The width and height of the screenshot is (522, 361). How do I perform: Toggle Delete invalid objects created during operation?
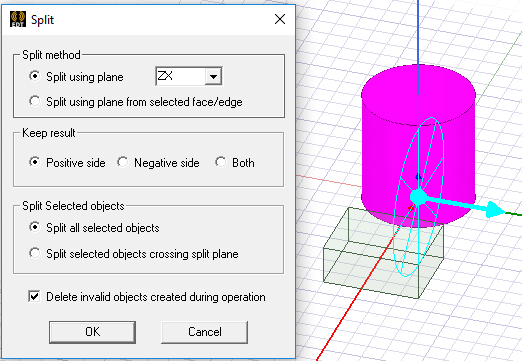pyautogui.click(x=34, y=296)
